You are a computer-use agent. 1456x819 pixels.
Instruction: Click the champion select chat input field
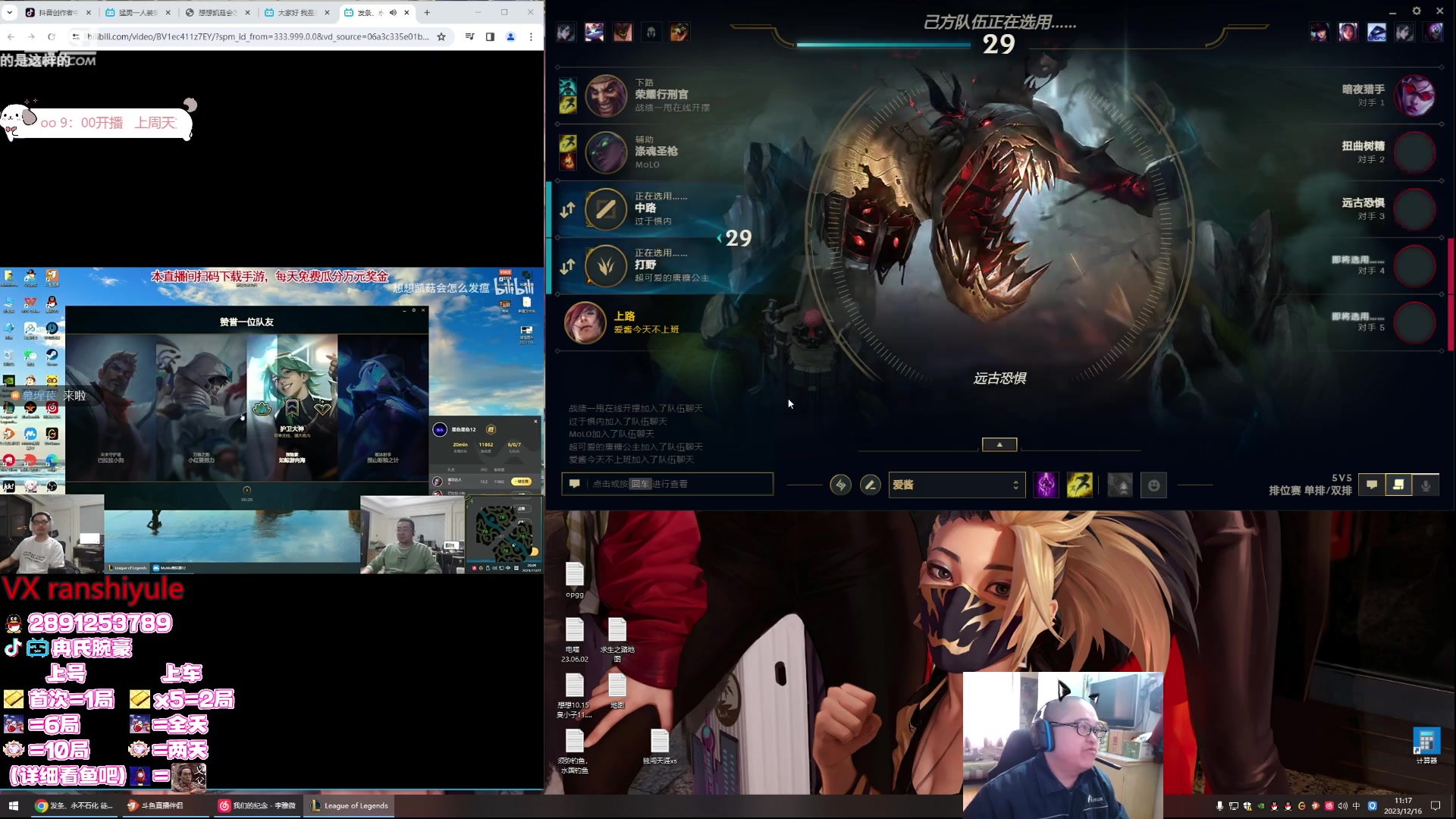(667, 484)
